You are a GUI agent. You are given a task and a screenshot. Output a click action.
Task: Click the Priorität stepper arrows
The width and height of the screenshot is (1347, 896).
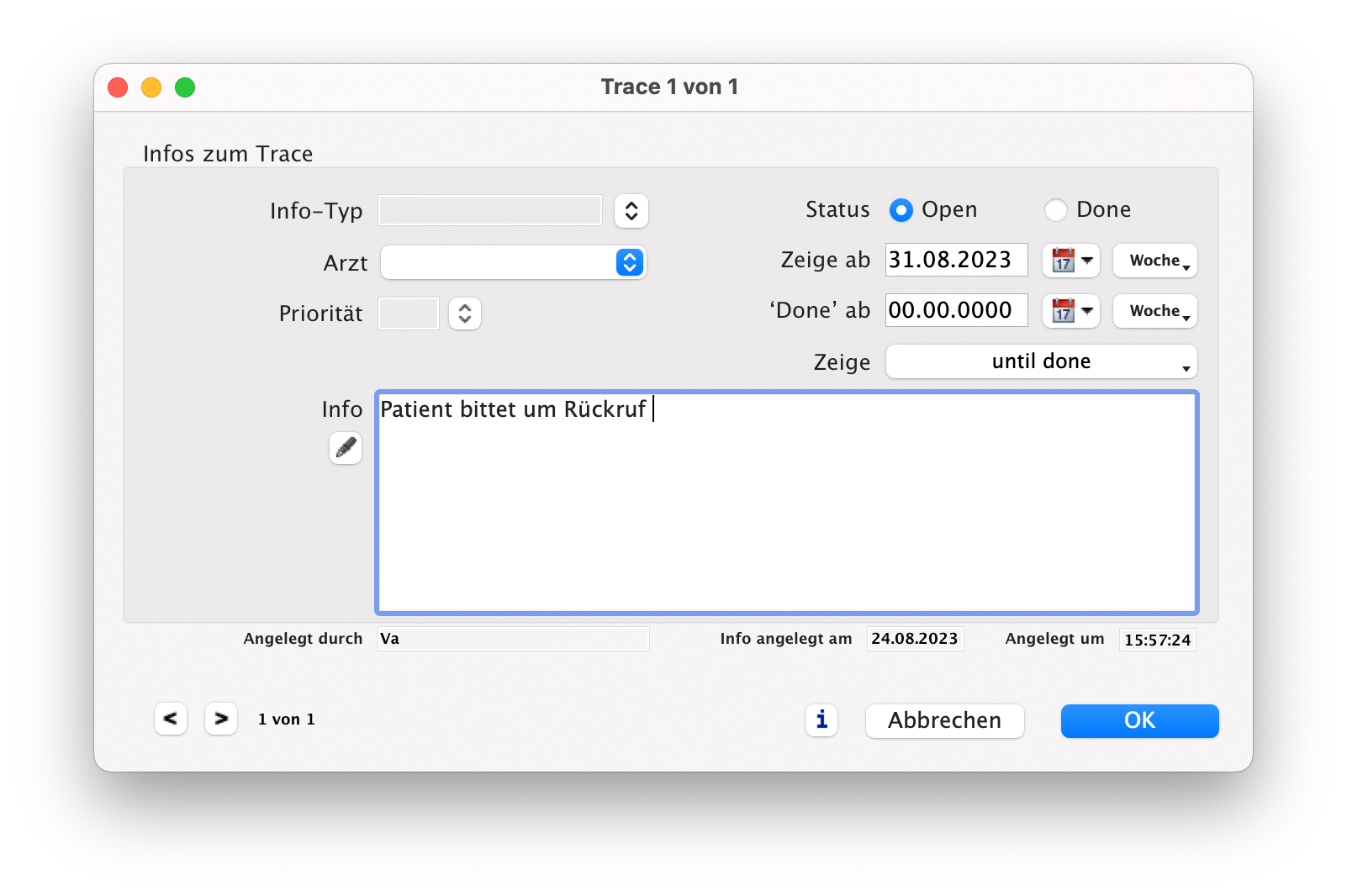tap(465, 314)
